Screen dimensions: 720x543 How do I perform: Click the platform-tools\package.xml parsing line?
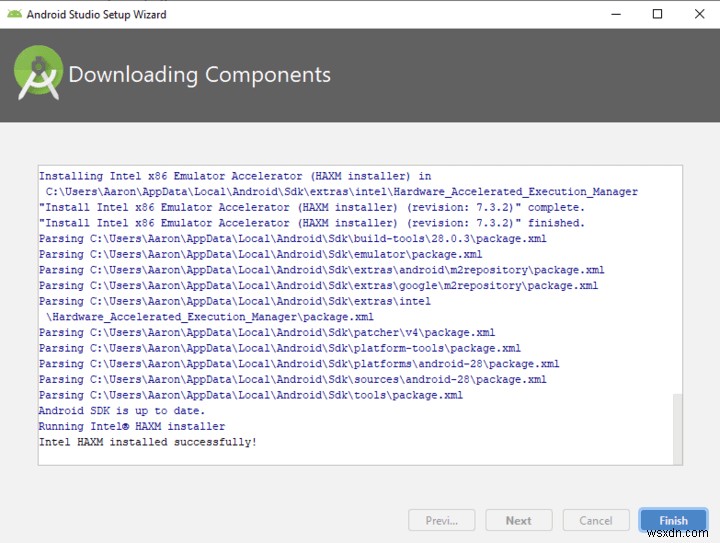click(279, 348)
